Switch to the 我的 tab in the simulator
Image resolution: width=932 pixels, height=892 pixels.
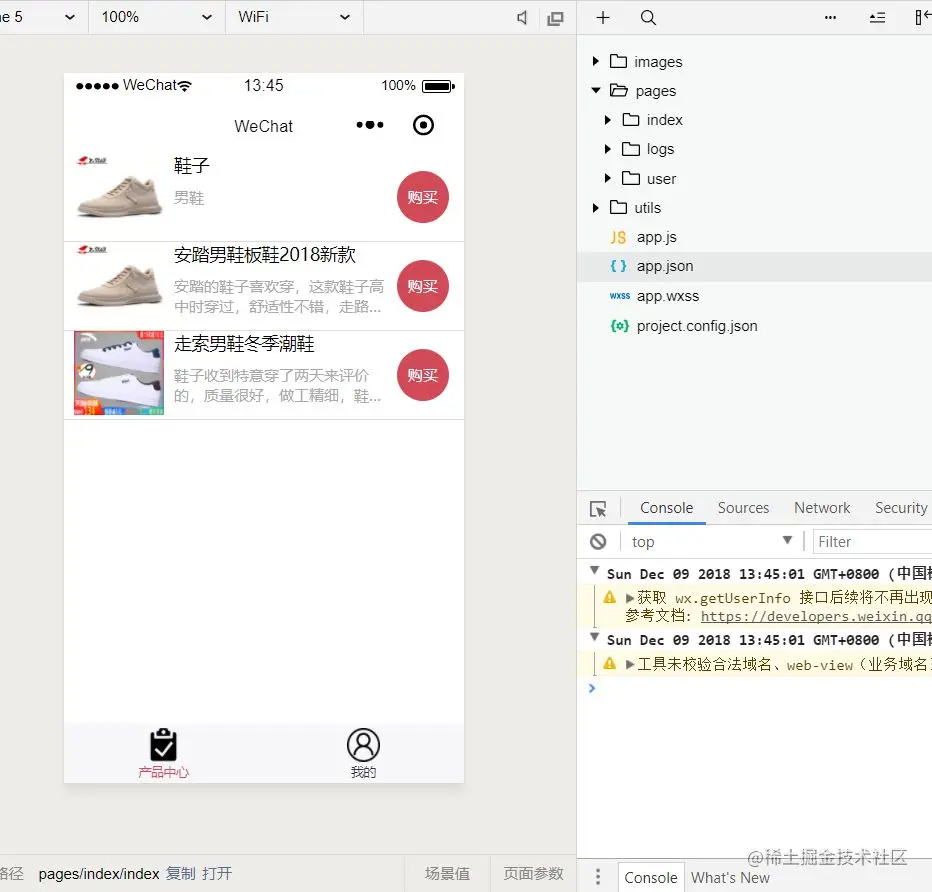363,752
